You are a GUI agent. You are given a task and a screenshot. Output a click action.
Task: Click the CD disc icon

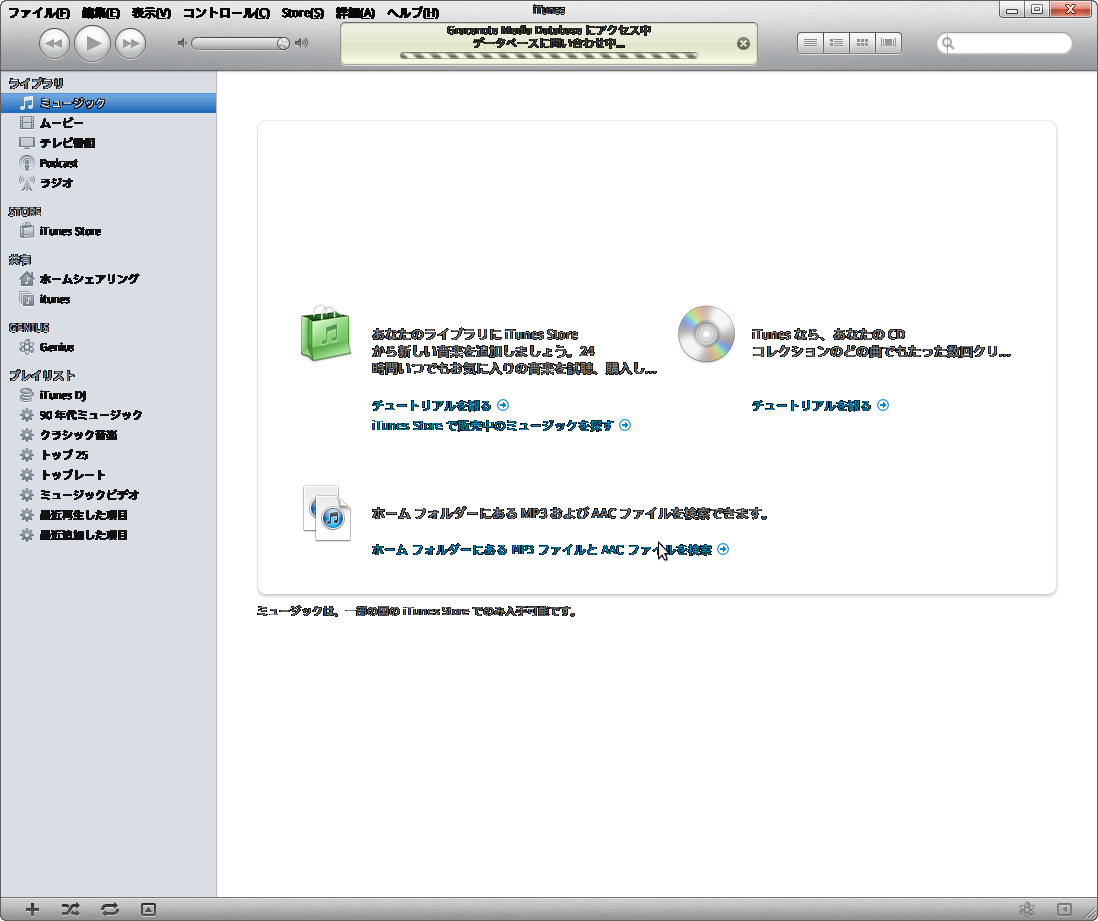(706, 333)
